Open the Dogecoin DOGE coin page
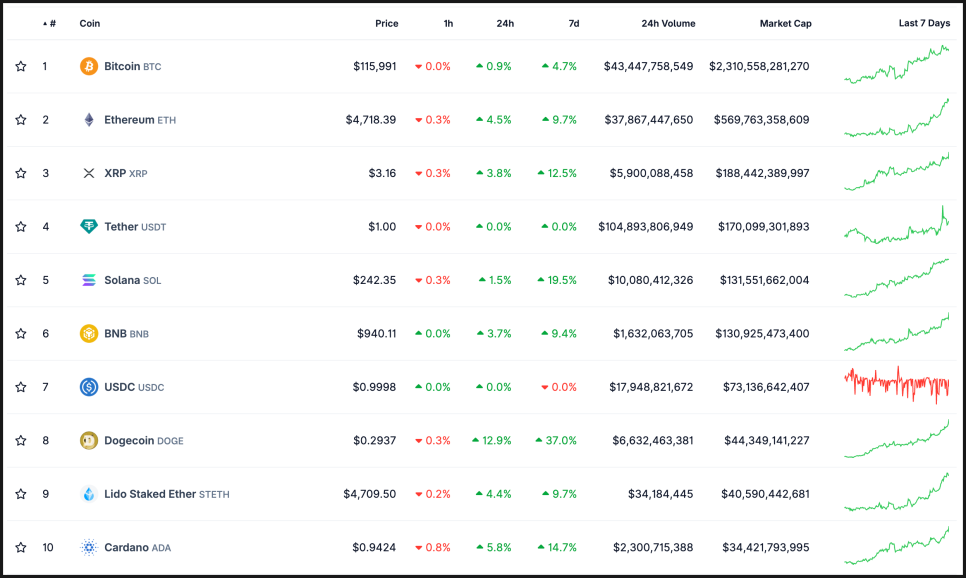 pyautogui.click(x=144, y=441)
